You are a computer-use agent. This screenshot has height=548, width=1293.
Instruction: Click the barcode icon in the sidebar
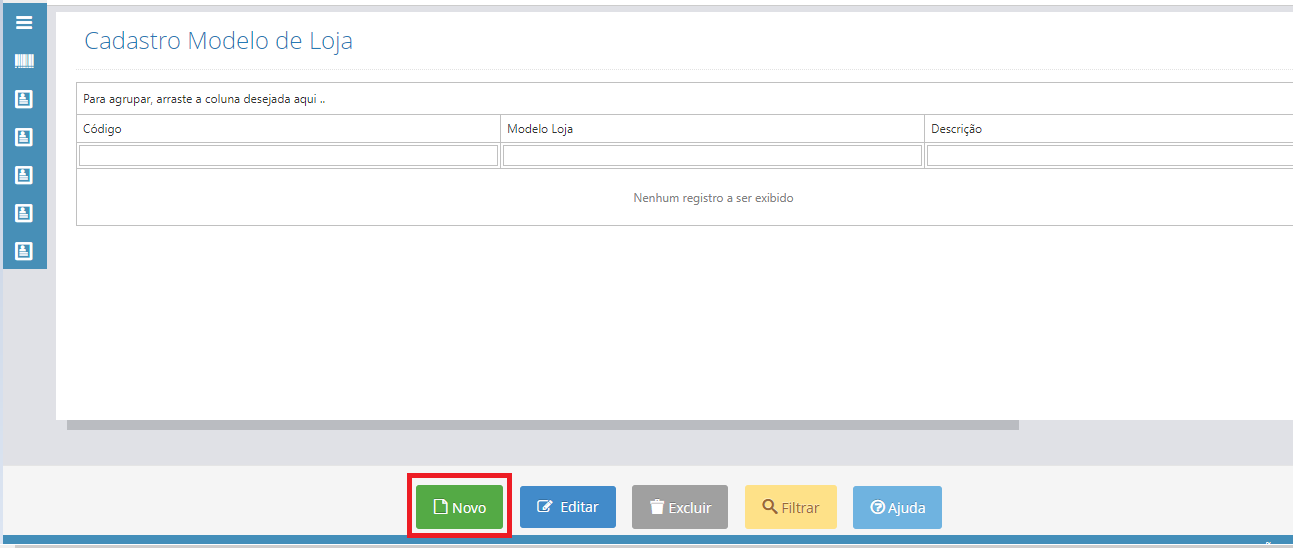(x=24, y=61)
